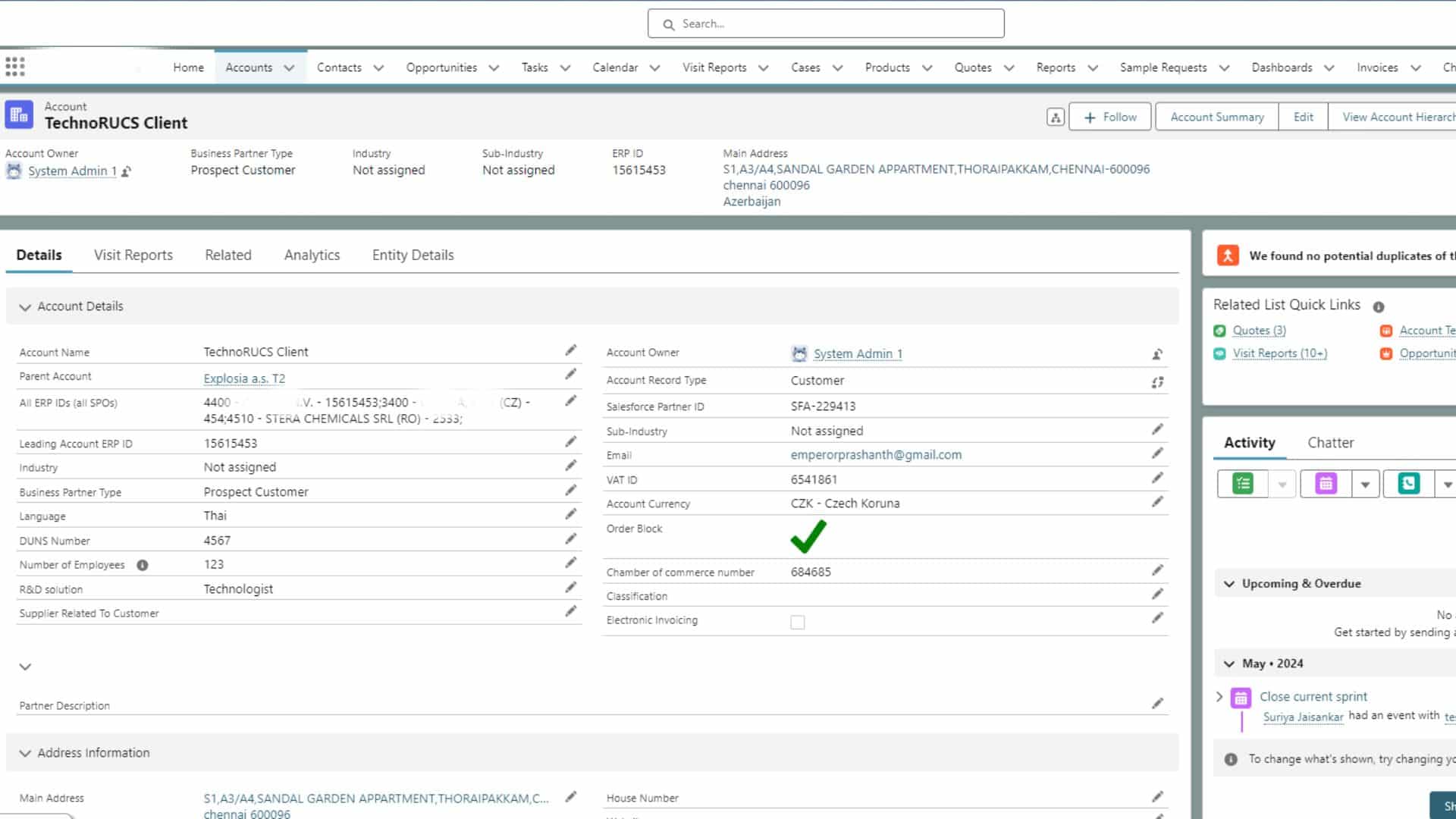Edit the Email field pencil icon
This screenshot has width=1456, height=819.
[1157, 453]
